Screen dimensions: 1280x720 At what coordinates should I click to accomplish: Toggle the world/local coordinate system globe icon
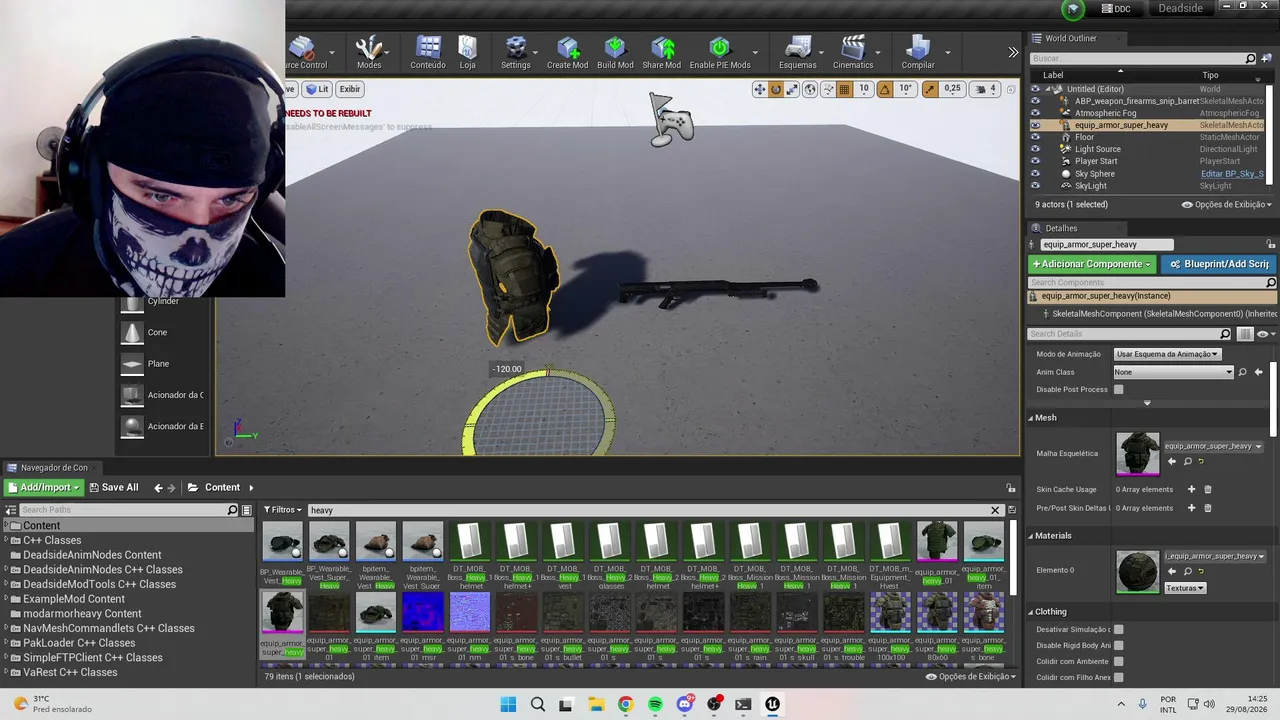point(810,89)
